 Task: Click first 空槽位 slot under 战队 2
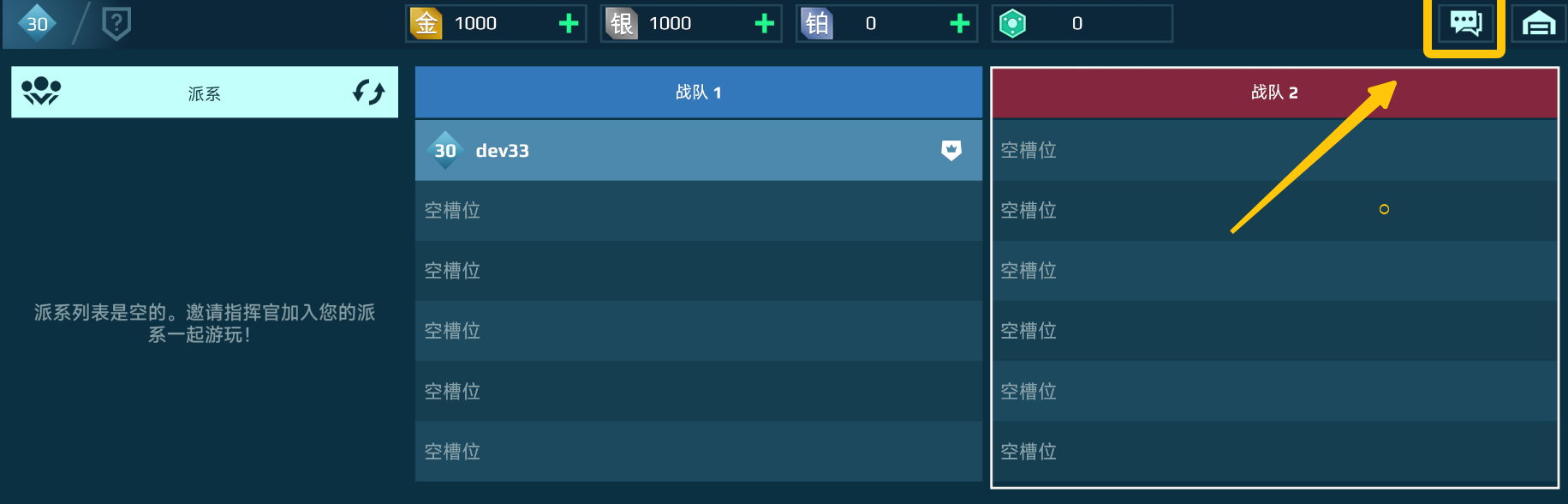tap(1274, 151)
